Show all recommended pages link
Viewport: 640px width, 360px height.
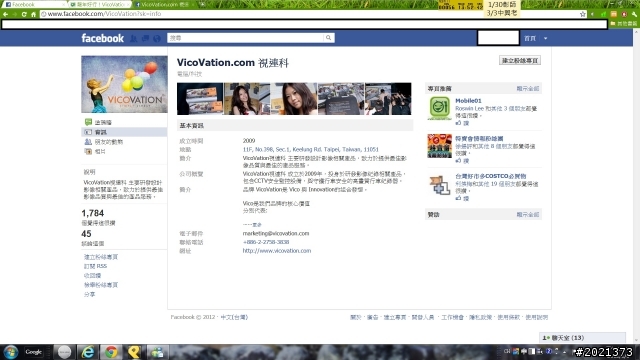pos(528,89)
